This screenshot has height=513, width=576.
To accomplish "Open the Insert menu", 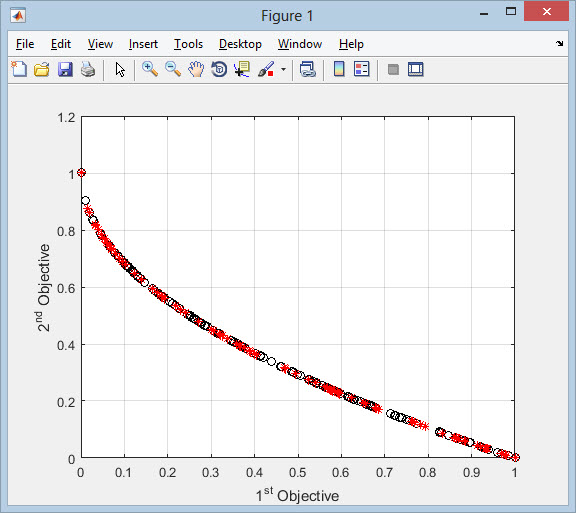I will [143, 44].
